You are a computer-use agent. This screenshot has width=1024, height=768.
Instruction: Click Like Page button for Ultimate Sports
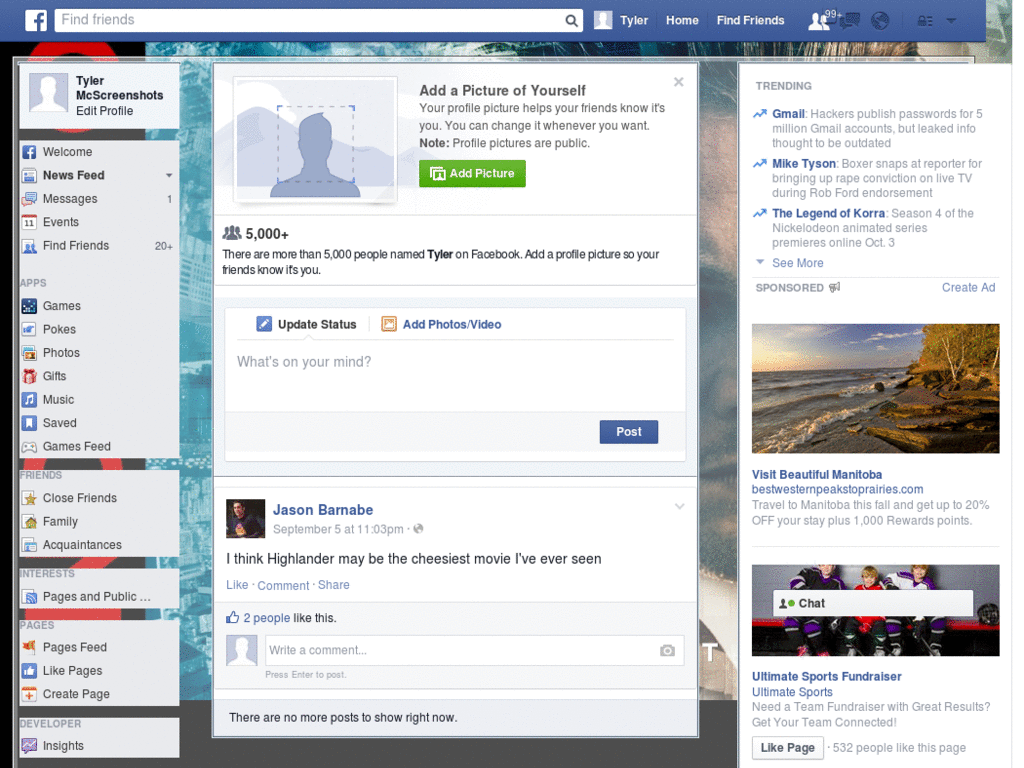pyautogui.click(x=788, y=748)
